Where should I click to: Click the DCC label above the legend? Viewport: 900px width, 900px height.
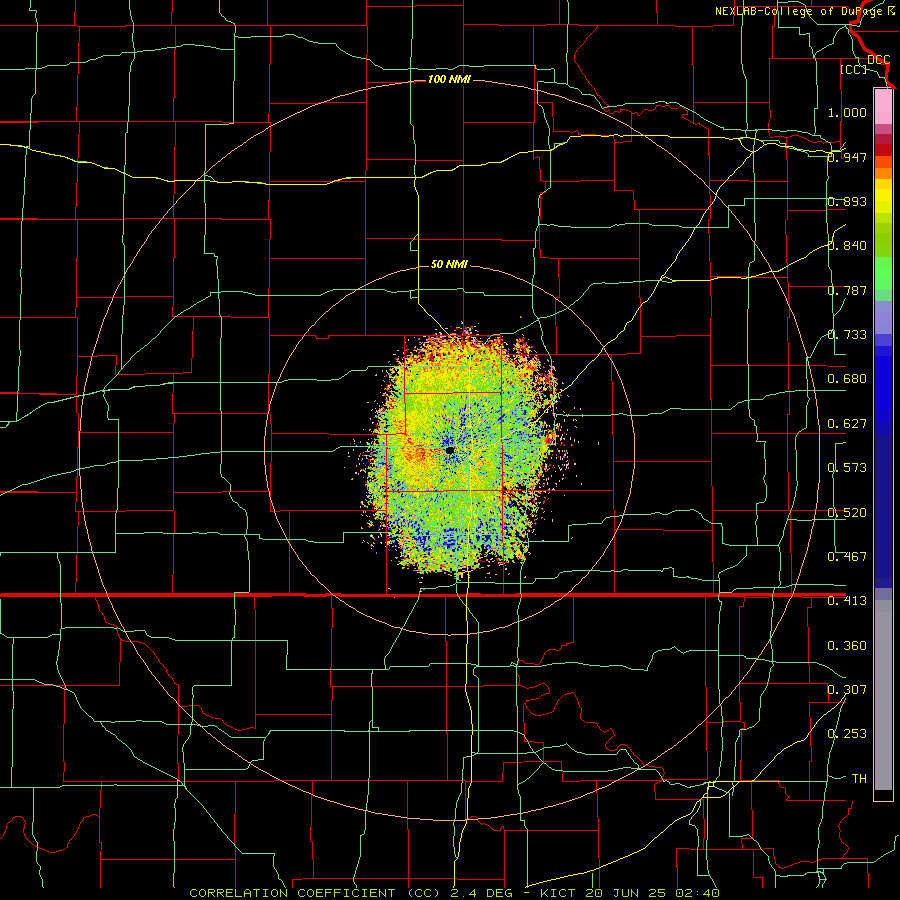coord(879,59)
